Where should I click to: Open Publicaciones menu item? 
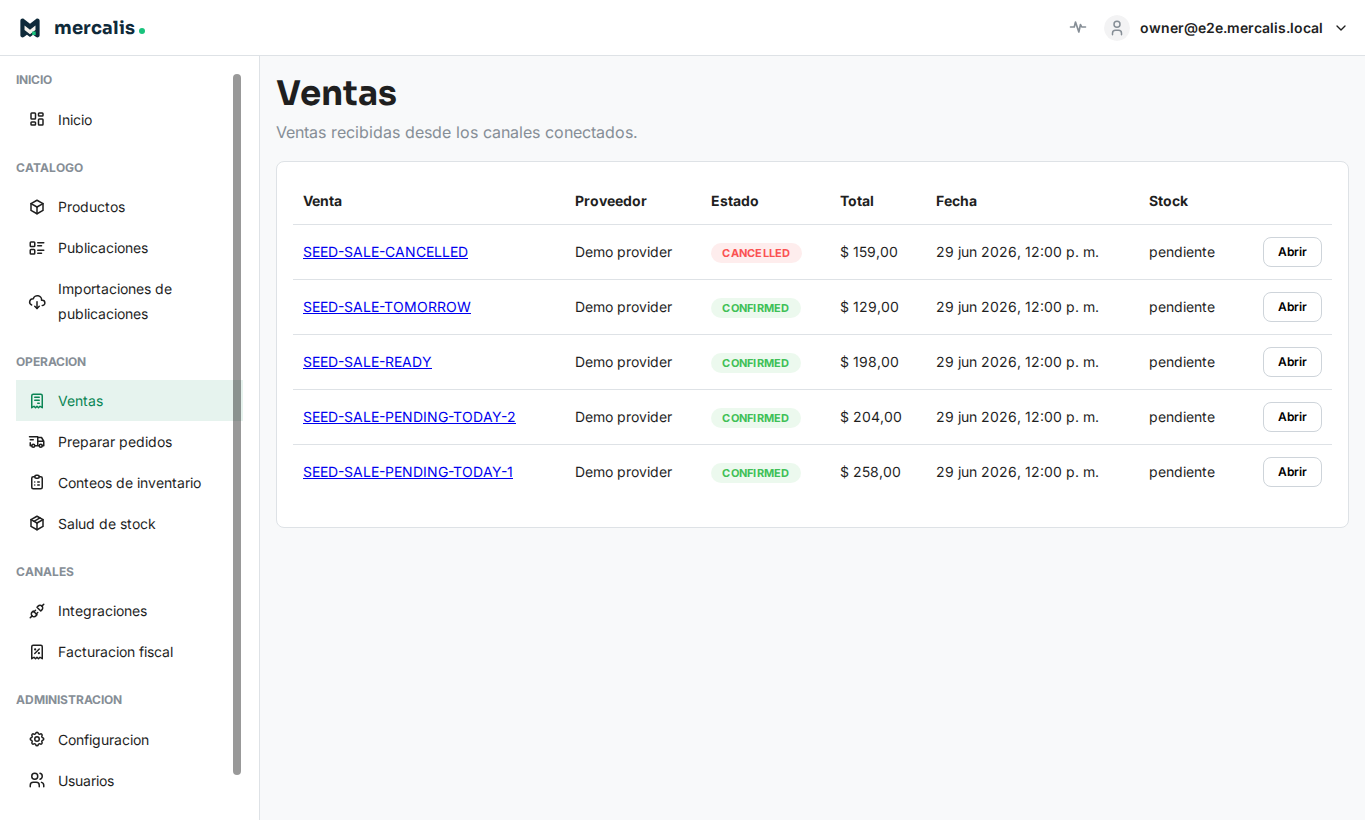click(x=129, y=248)
